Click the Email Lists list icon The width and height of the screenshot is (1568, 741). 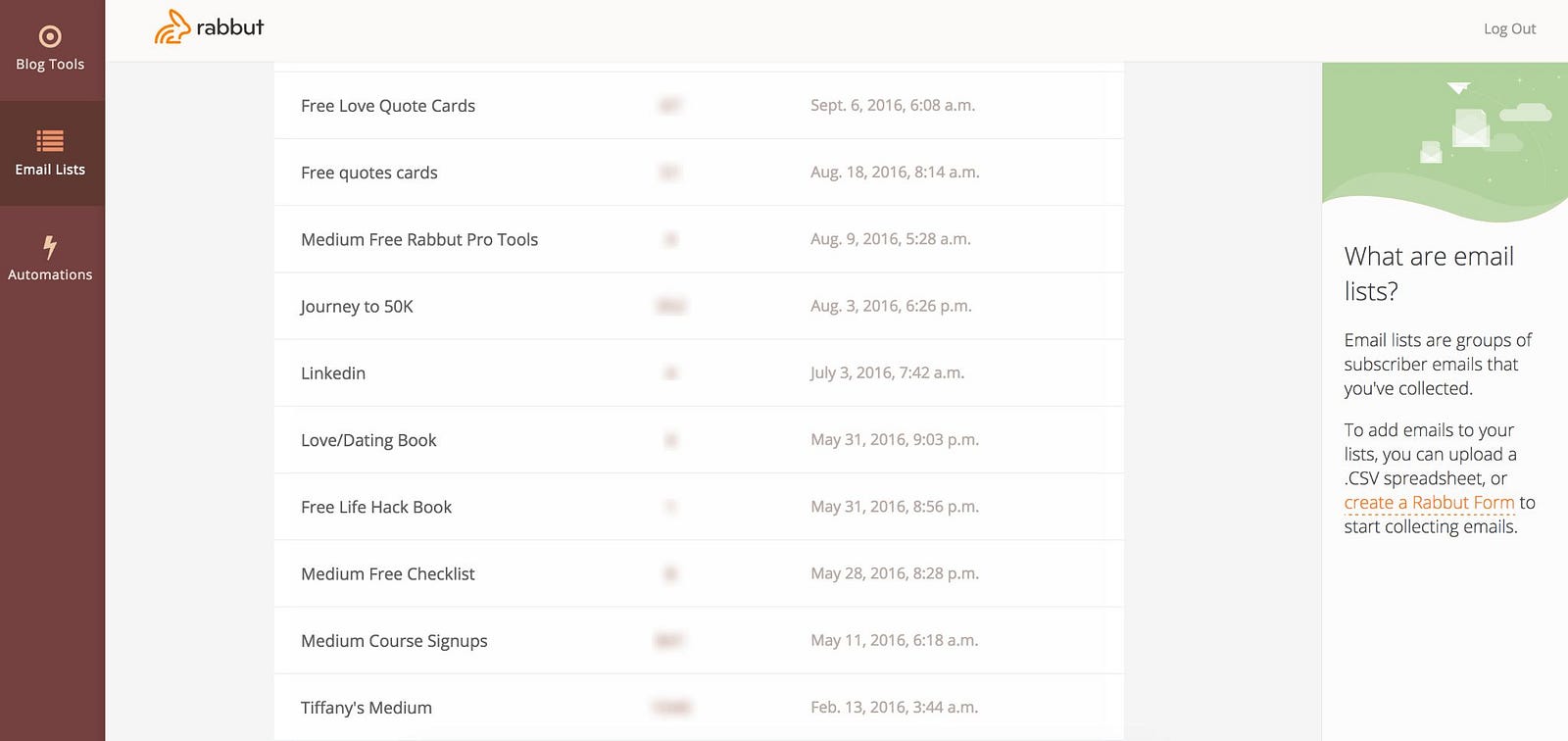pyautogui.click(x=50, y=141)
